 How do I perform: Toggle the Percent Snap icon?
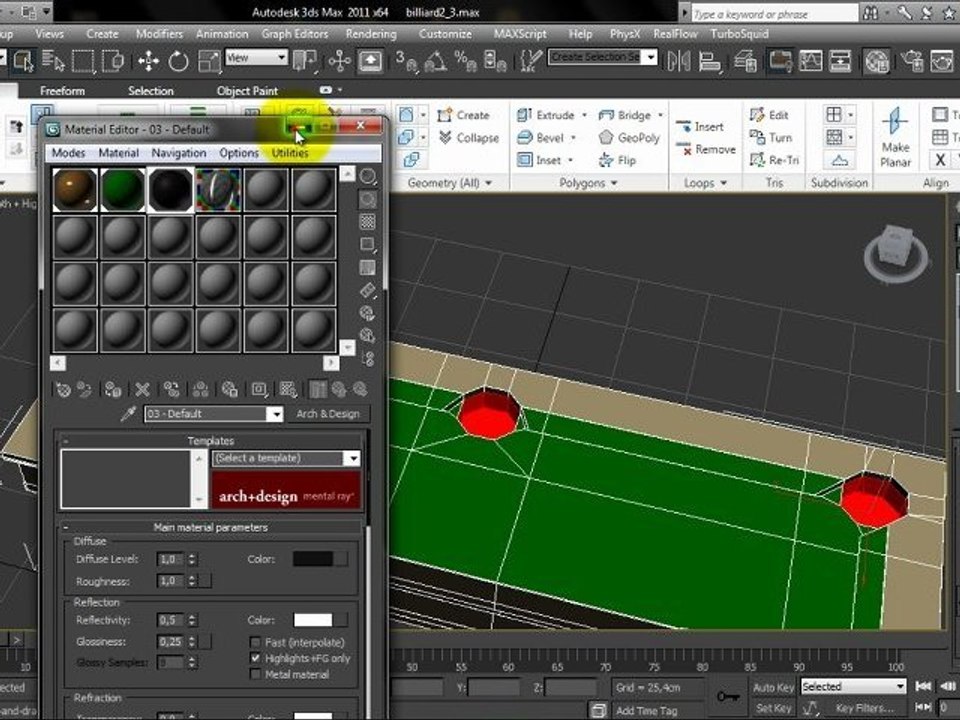(x=465, y=61)
